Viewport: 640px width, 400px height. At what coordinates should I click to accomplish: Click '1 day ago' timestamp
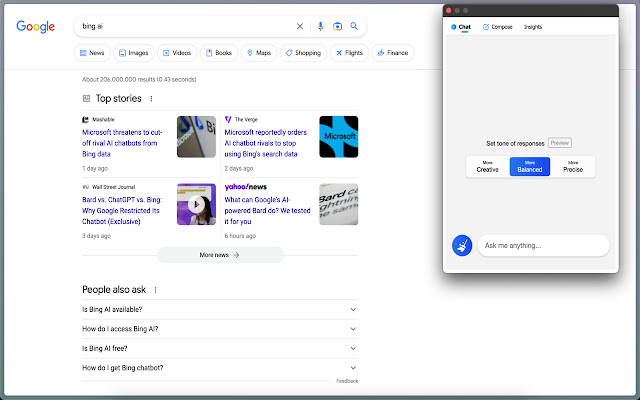click(95, 169)
